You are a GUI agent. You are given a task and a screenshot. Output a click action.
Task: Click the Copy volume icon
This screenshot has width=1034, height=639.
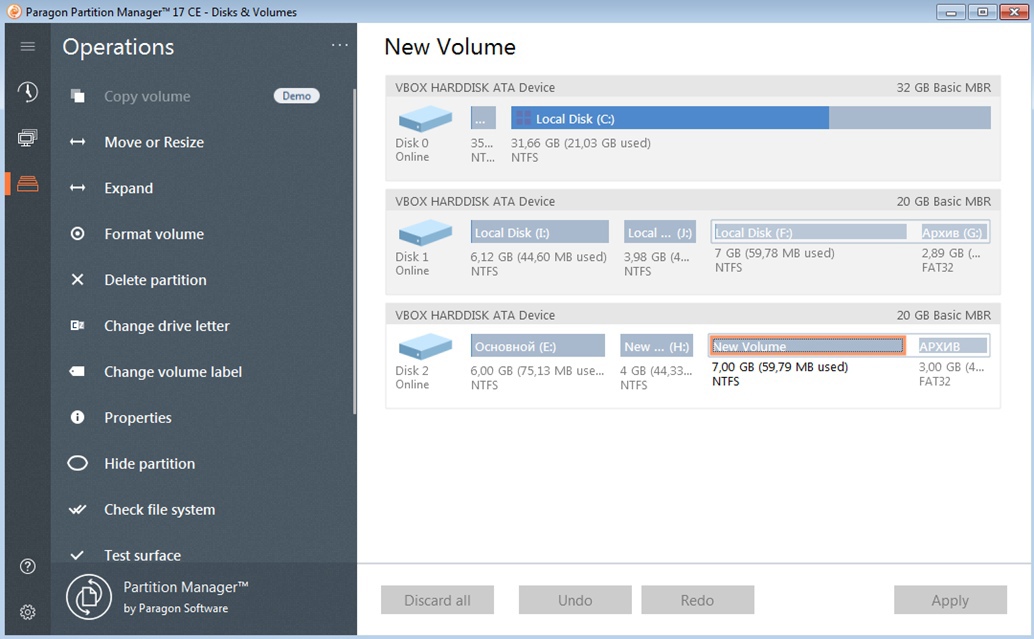point(78,96)
